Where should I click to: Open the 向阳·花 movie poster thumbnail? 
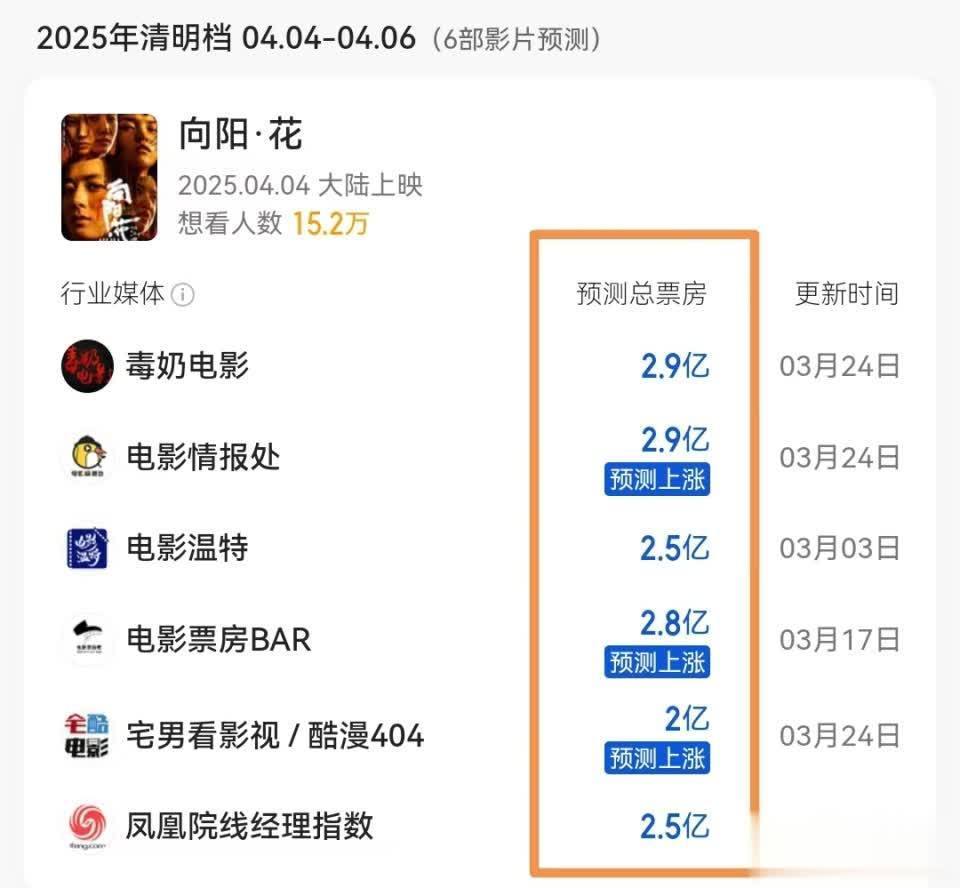pyautogui.click(x=109, y=177)
